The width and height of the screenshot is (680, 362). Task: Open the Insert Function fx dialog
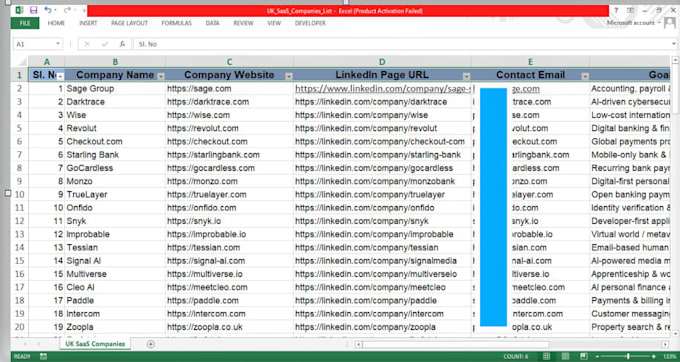tap(122, 44)
